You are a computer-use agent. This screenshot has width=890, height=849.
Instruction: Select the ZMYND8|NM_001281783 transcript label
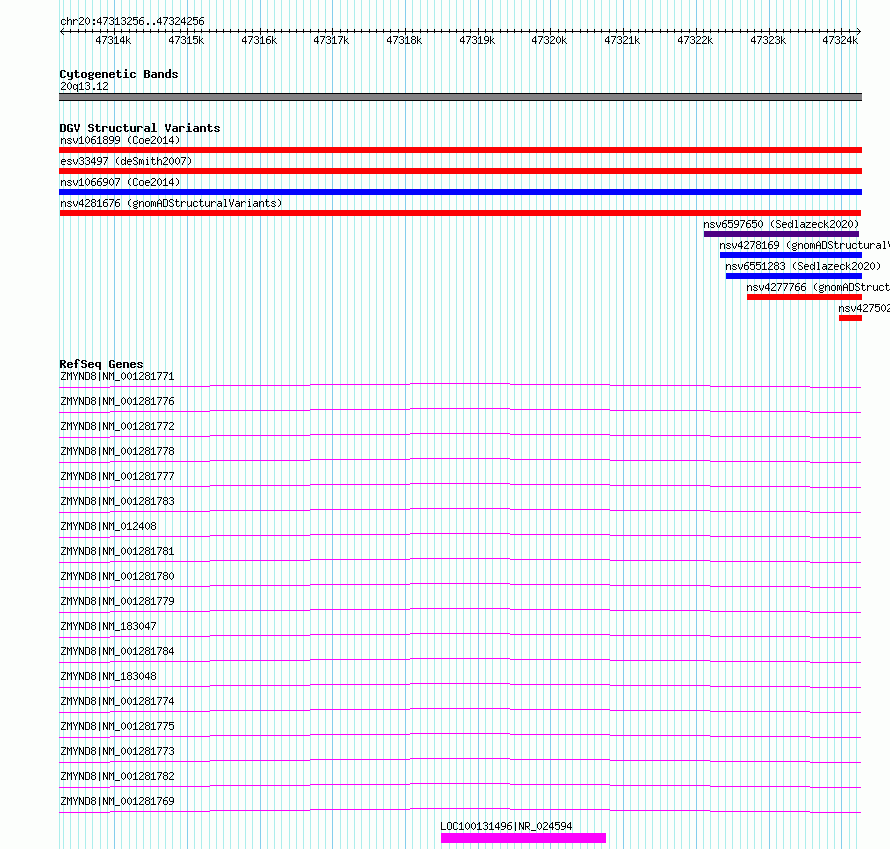117,501
